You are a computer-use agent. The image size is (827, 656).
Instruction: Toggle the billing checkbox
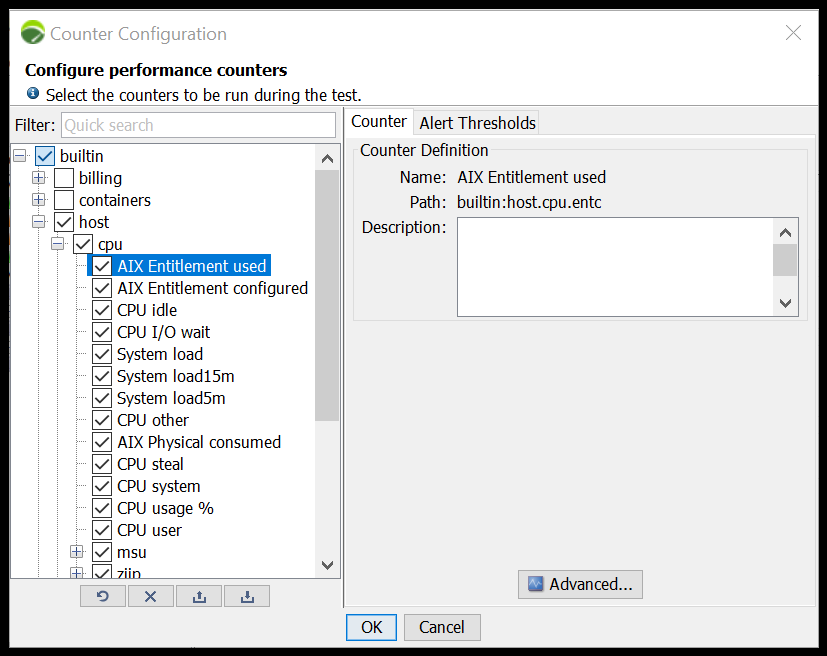pos(64,178)
